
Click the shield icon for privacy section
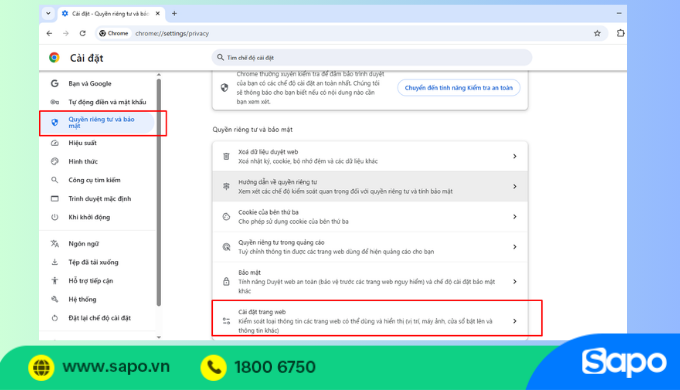tap(55, 123)
